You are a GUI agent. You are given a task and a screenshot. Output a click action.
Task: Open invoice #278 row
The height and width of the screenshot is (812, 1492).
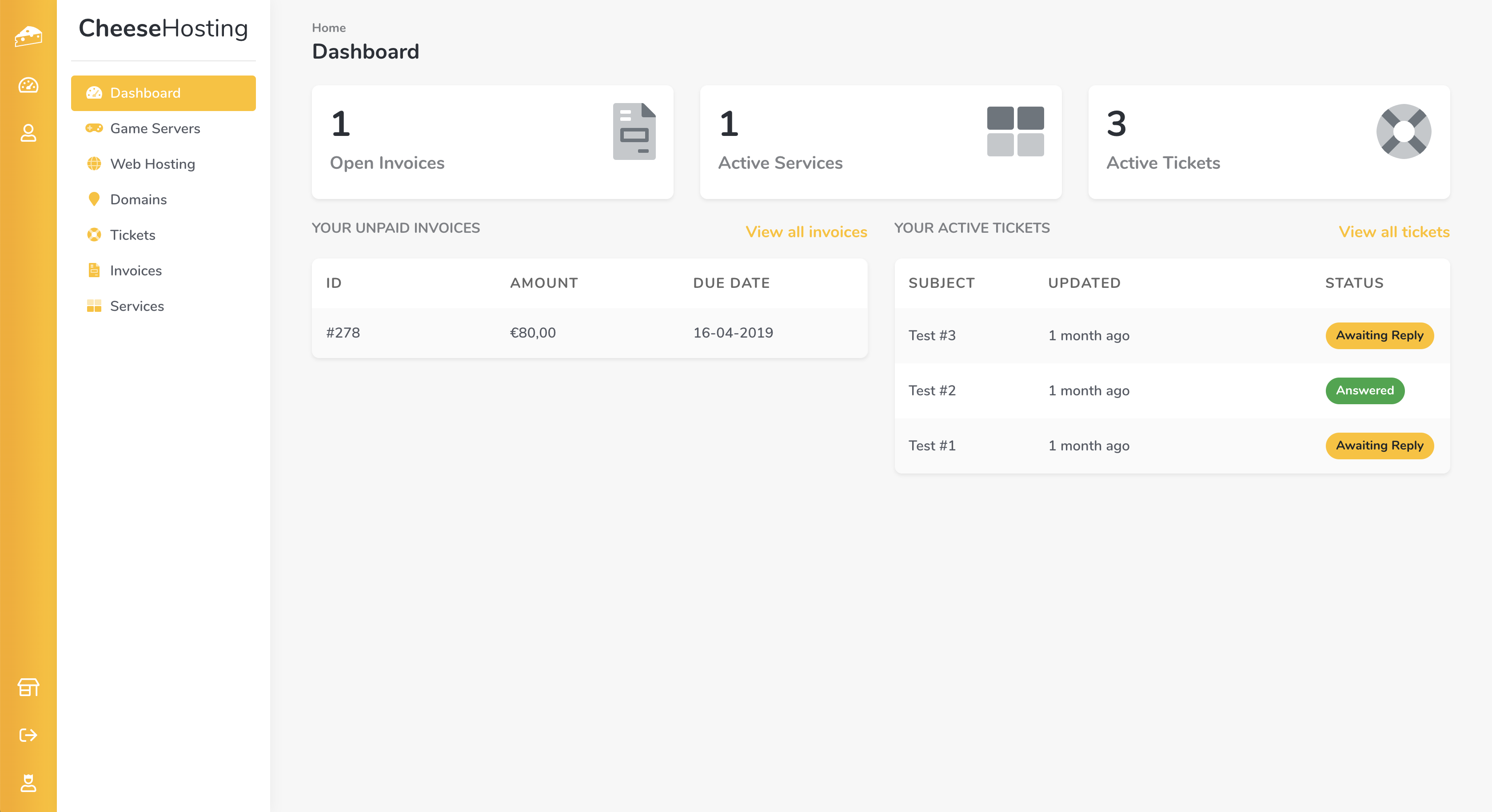click(x=343, y=332)
